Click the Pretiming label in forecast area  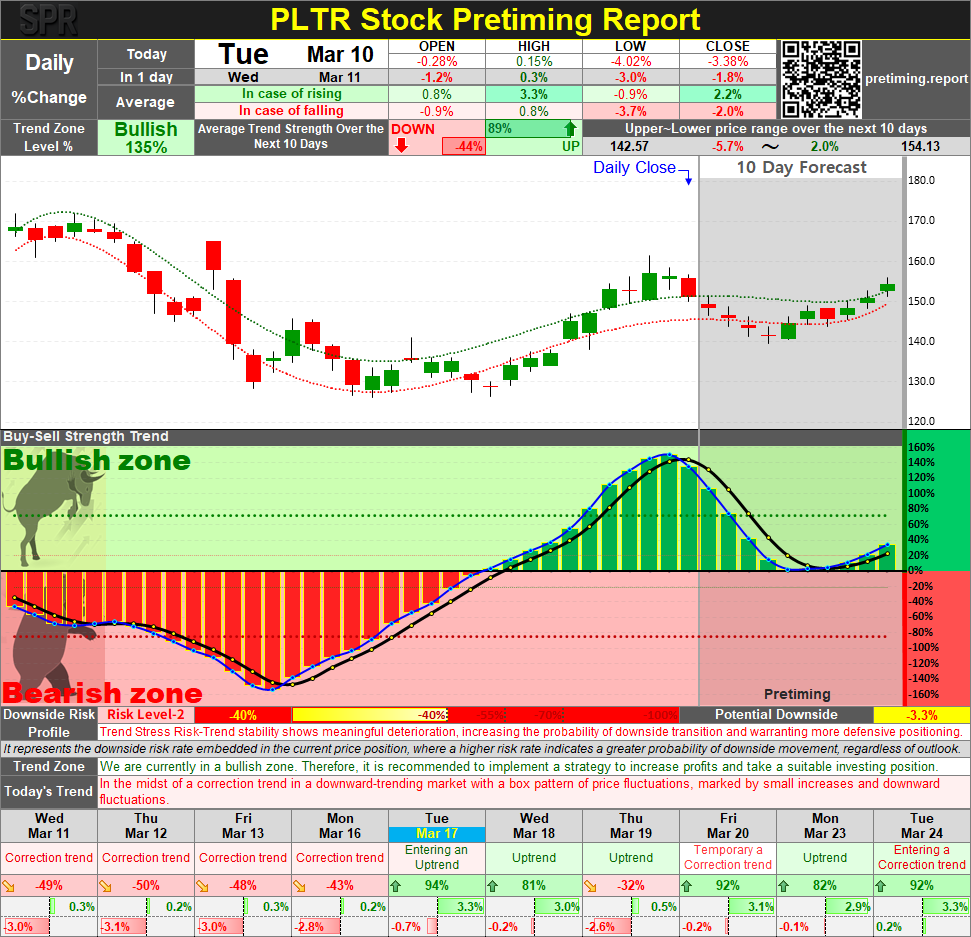point(797,694)
